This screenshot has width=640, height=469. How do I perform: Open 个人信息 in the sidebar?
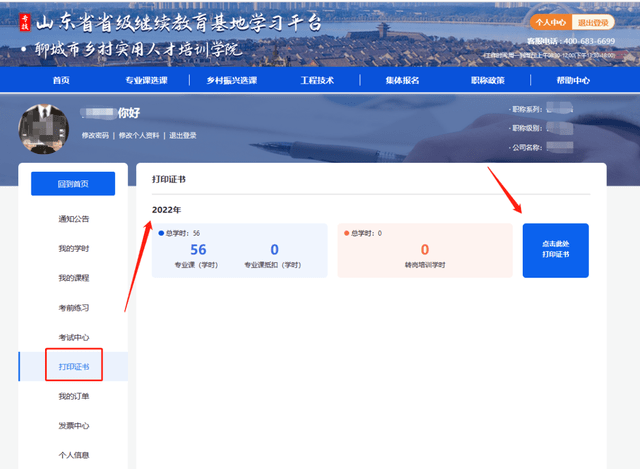click(73, 455)
